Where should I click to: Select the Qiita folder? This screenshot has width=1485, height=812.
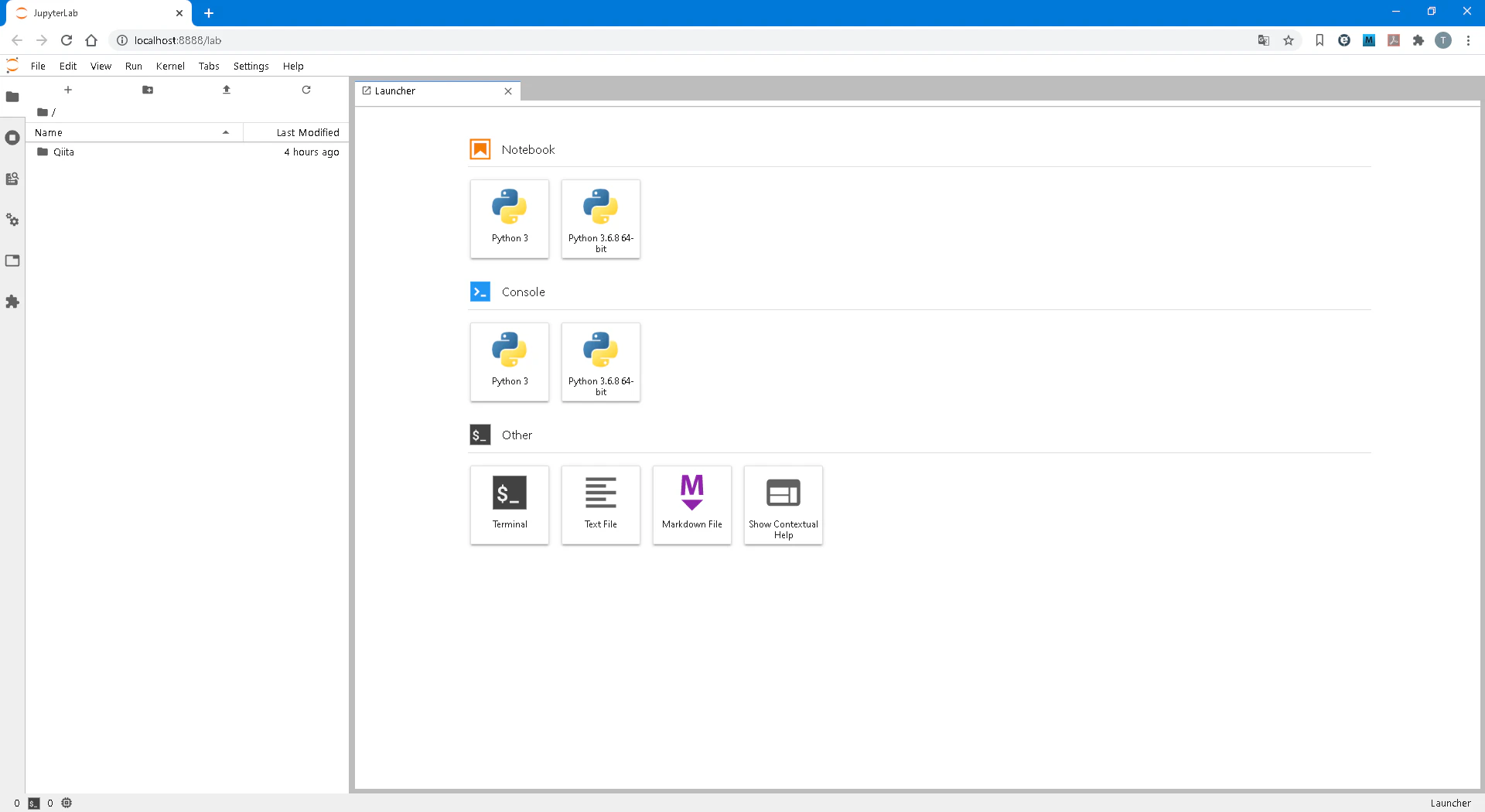tap(187, 152)
